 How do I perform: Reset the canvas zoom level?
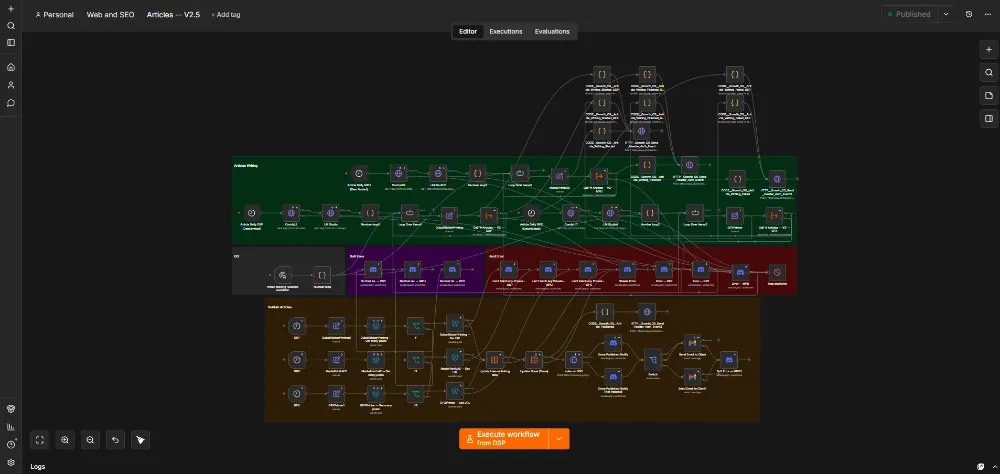tap(115, 440)
